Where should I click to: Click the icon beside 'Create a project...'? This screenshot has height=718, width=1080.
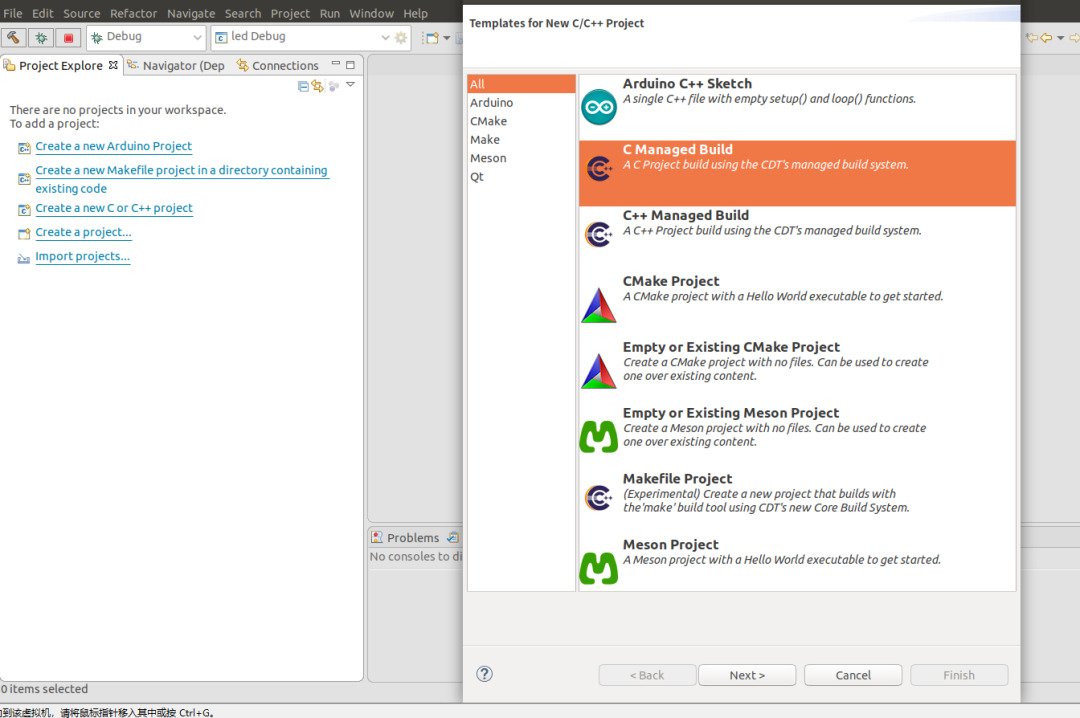(23, 234)
